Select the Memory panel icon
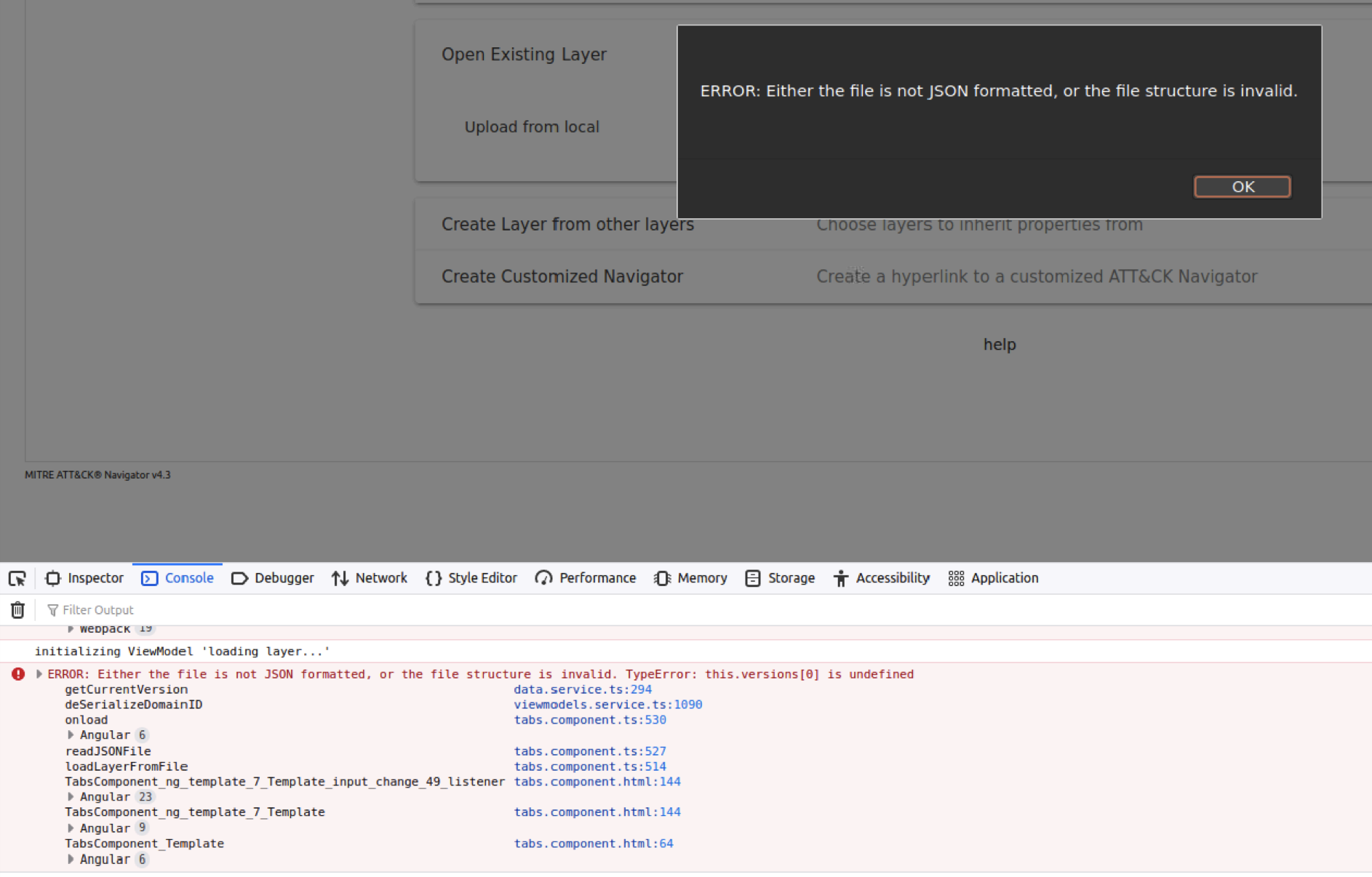This screenshot has height=877, width=1372. 663,578
